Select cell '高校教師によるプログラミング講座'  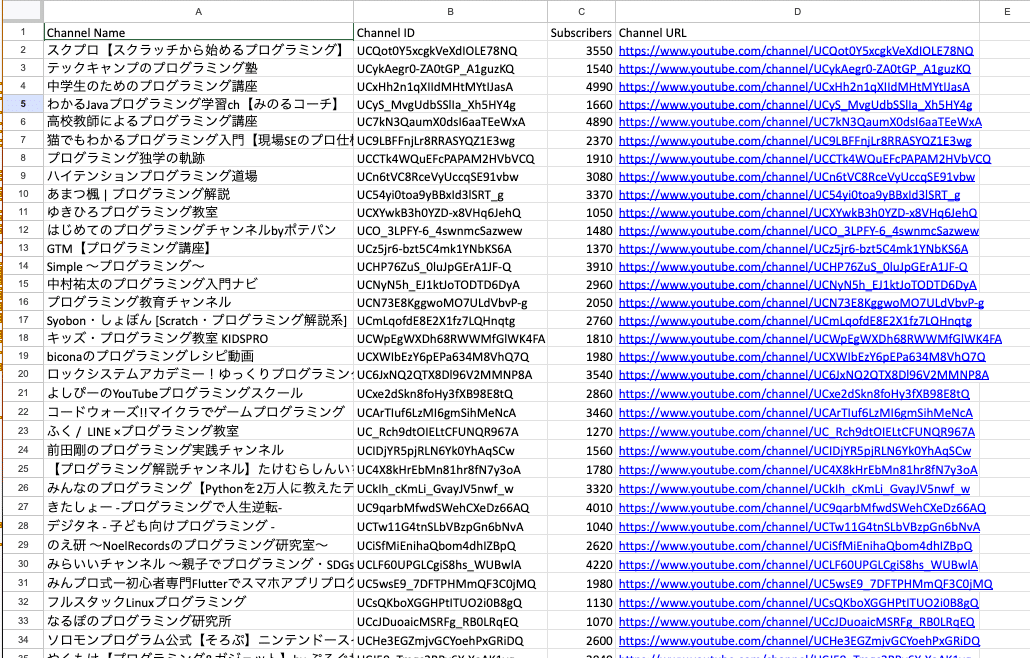coord(198,121)
